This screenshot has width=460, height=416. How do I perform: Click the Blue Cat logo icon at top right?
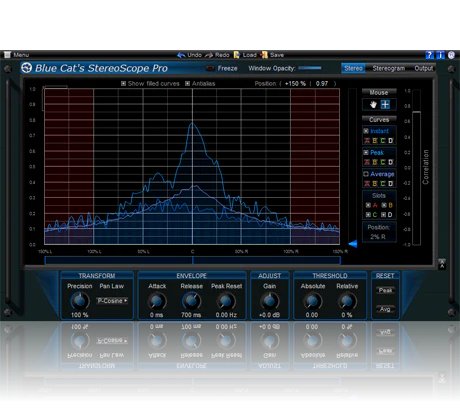pos(451,55)
